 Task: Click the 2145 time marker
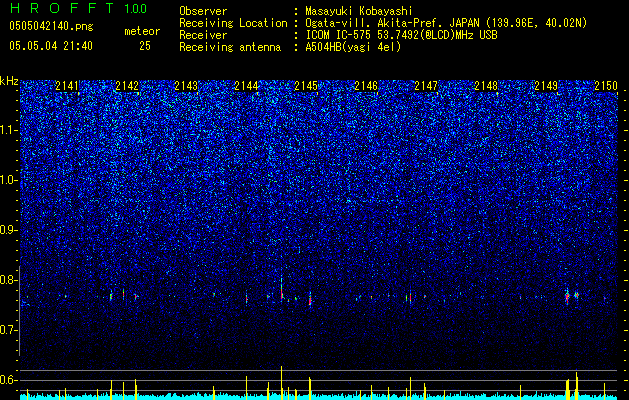[x=306, y=86]
